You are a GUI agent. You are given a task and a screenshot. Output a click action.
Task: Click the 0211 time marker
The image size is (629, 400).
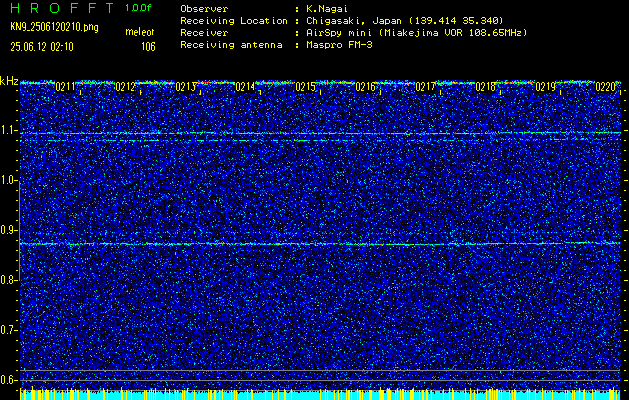[65, 87]
